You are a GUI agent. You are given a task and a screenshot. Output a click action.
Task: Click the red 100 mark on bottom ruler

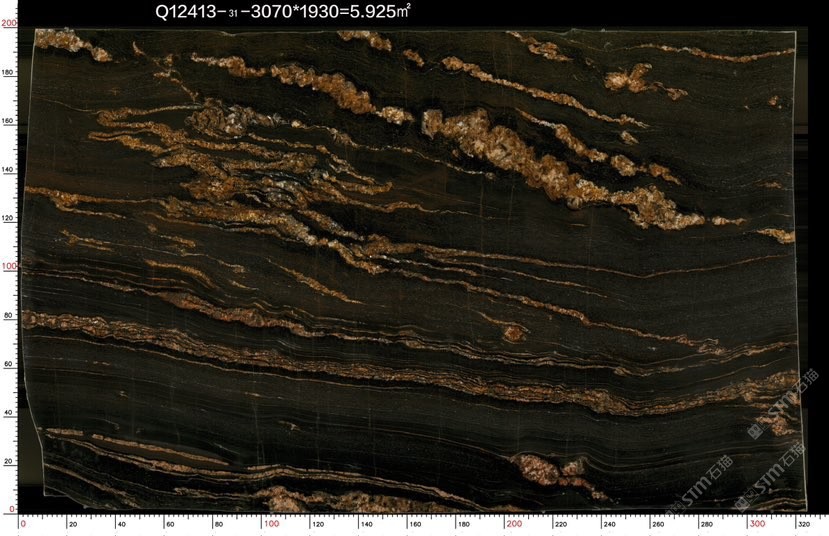coord(271,524)
